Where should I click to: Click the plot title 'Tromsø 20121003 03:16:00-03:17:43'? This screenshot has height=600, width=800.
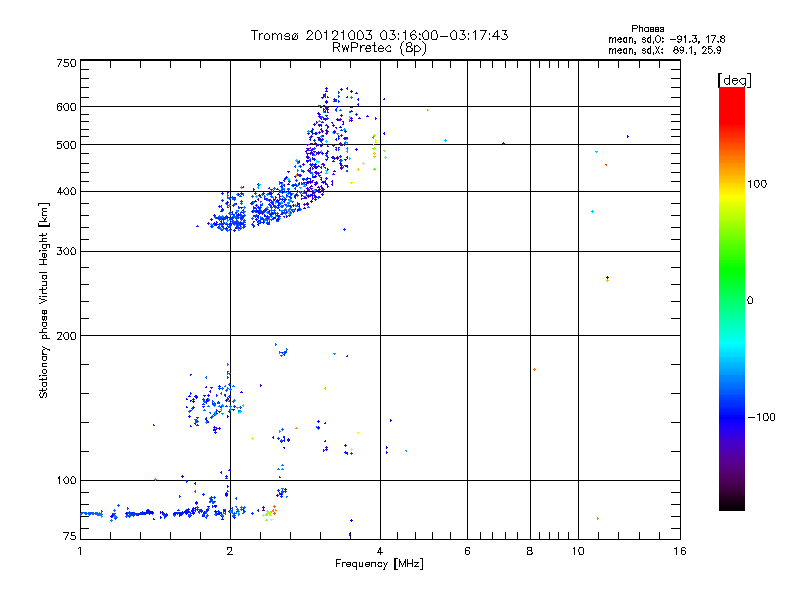point(379,35)
